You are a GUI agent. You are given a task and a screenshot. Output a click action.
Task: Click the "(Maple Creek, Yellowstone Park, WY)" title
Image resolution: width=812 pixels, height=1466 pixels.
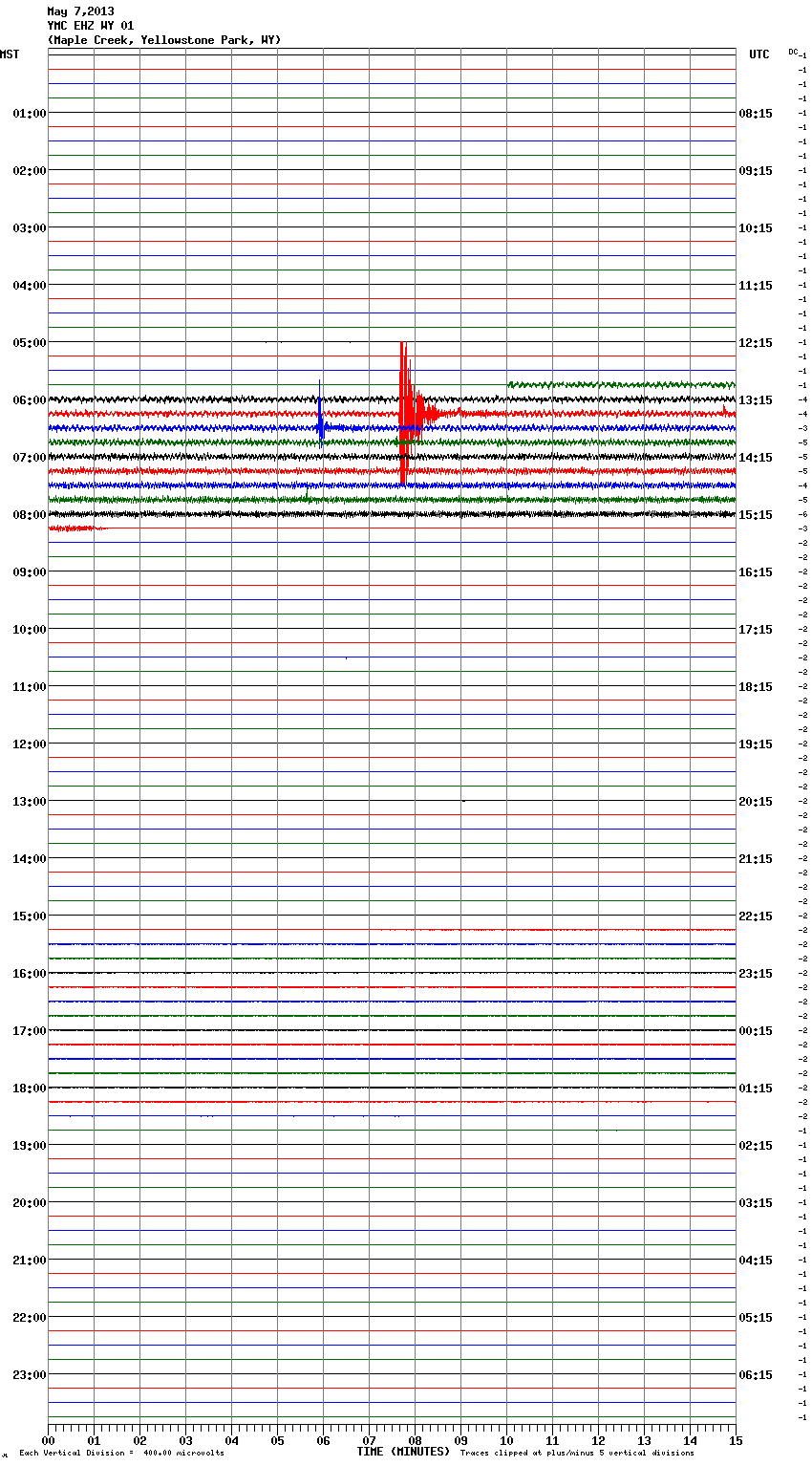click(x=164, y=40)
